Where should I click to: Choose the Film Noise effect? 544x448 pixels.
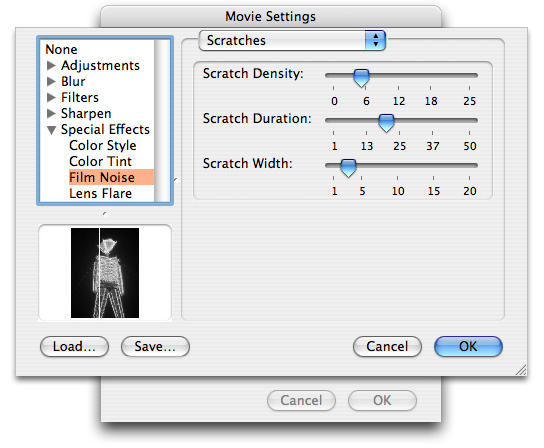pos(111,177)
